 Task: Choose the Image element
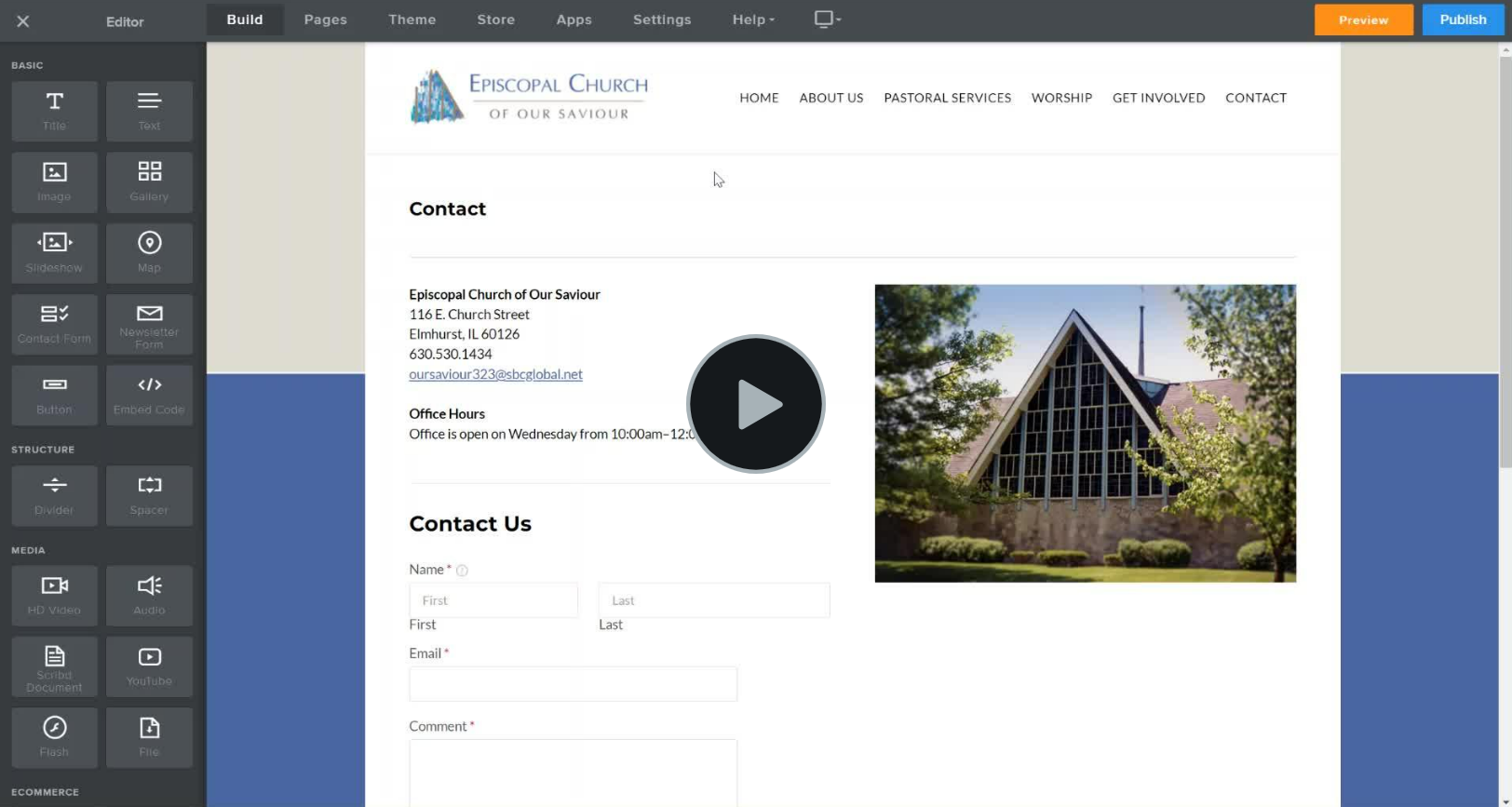pos(54,182)
